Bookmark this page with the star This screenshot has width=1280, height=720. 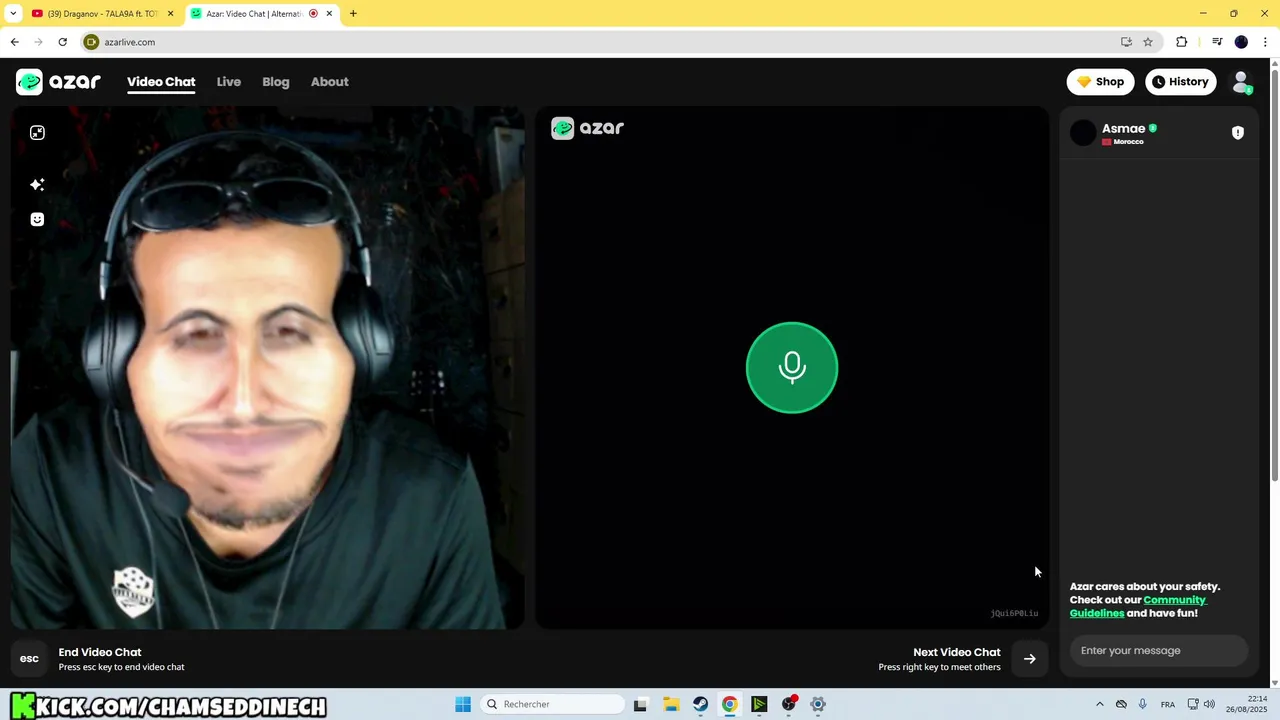click(x=1148, y=42)
